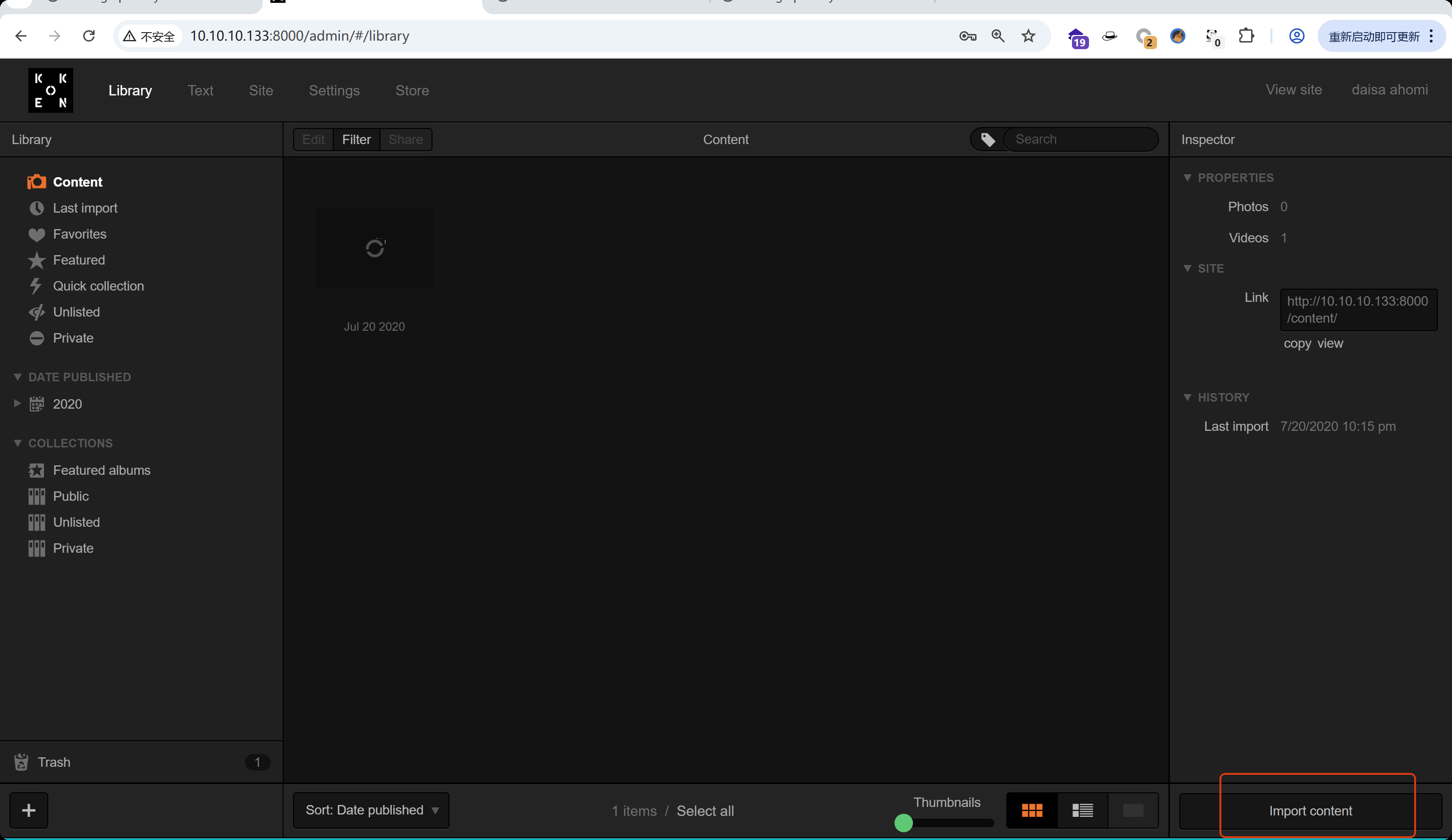Image resolution: width=1452 pixels, height=840 pixels.
Task: Switch to grid thumbnails view
Action: (1031, 810)
